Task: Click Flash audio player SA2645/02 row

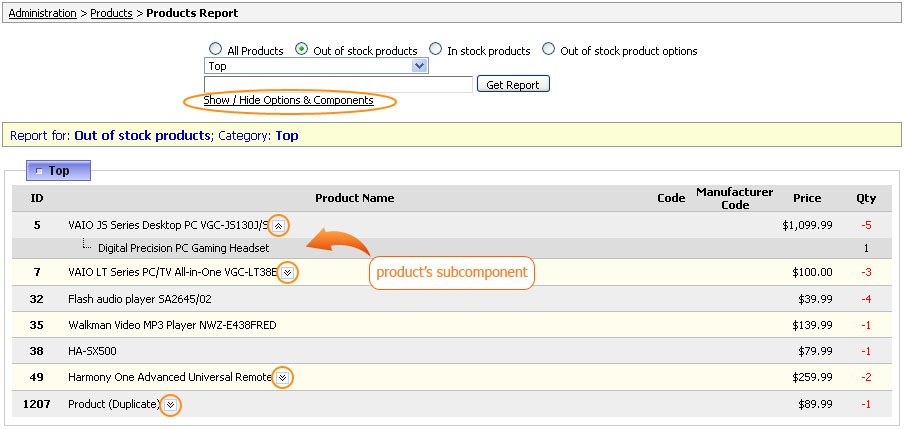Action: [452, 299]
